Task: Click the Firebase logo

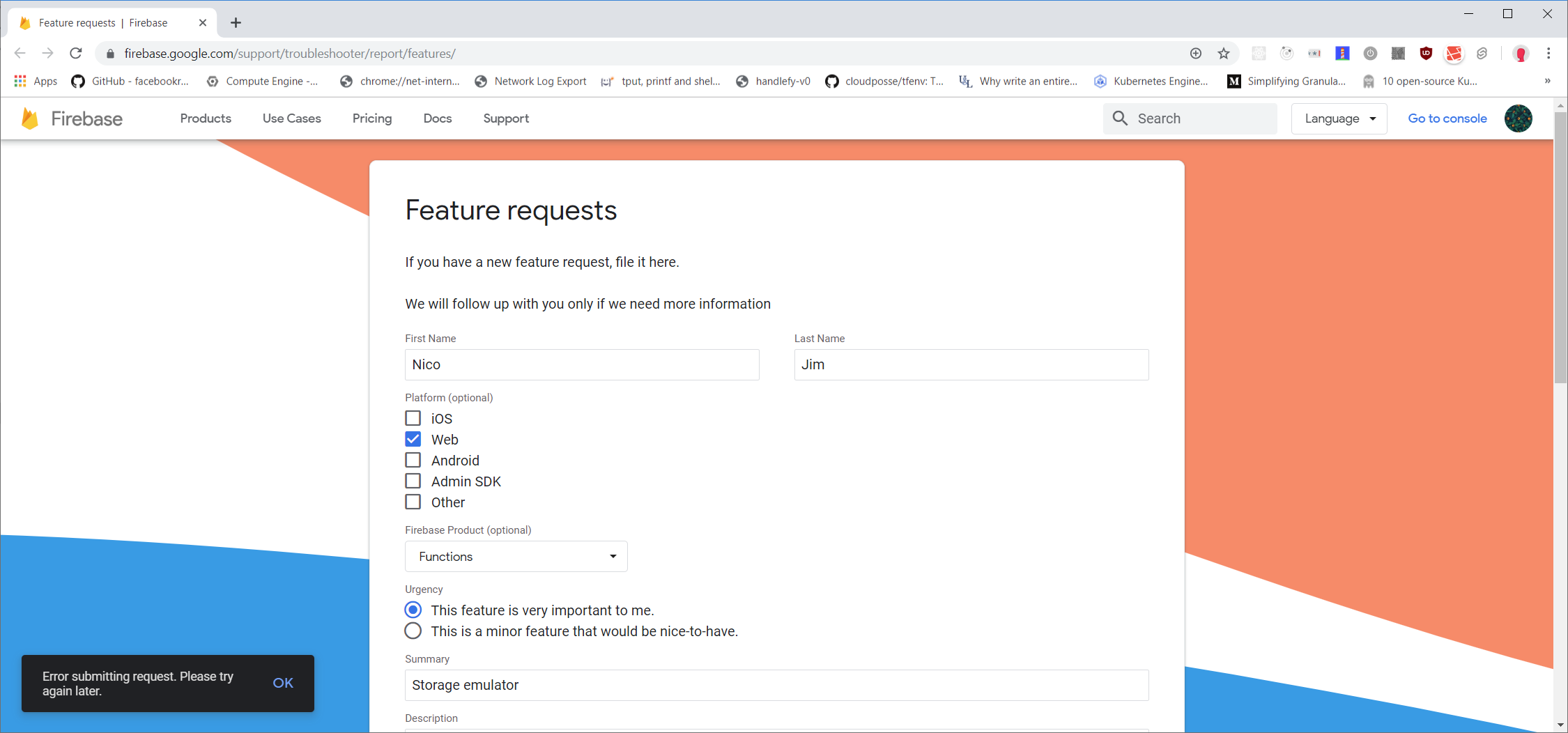Action: click(72, 118)
